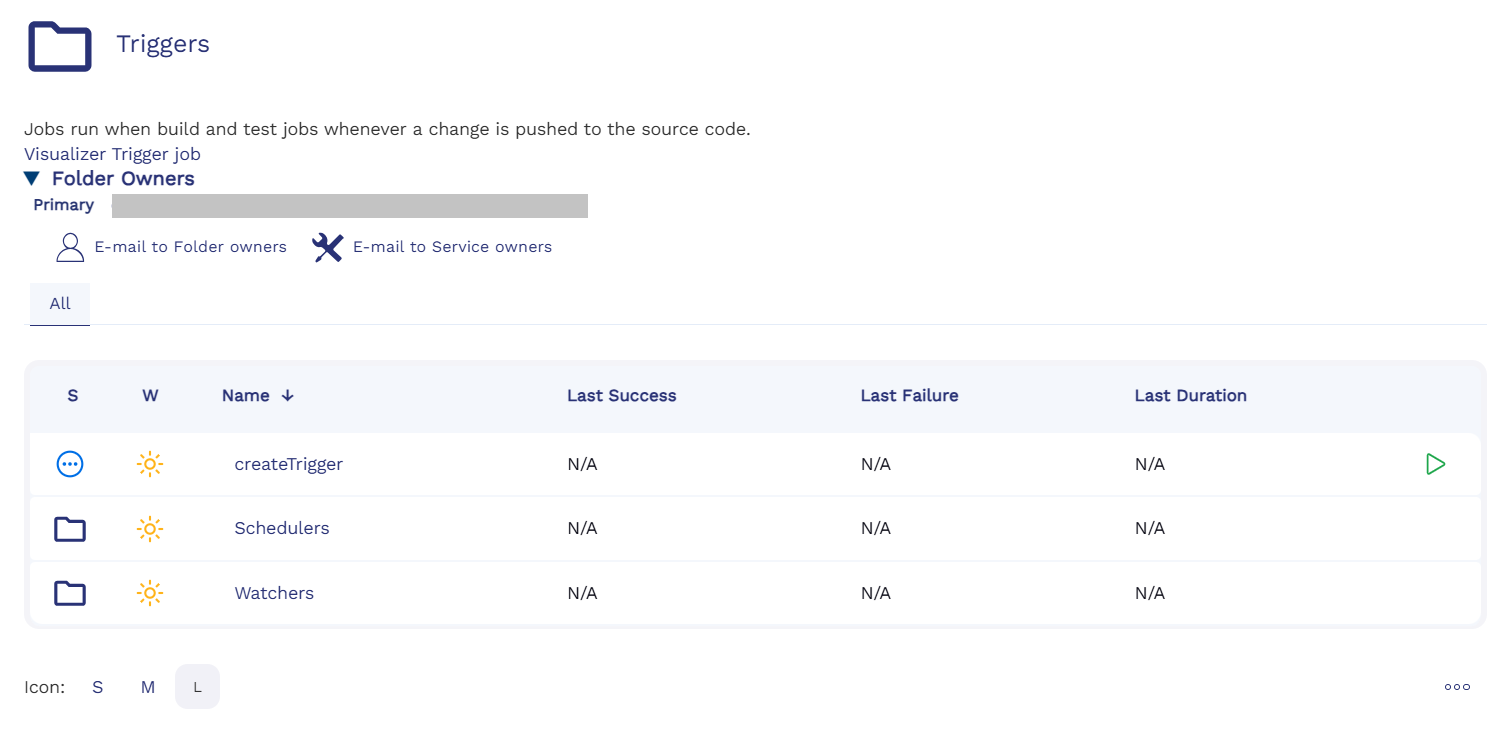This screenshot has height=745, width=1503.
Task: Click the Watchers weather sun icon
Action: (150, 593)
